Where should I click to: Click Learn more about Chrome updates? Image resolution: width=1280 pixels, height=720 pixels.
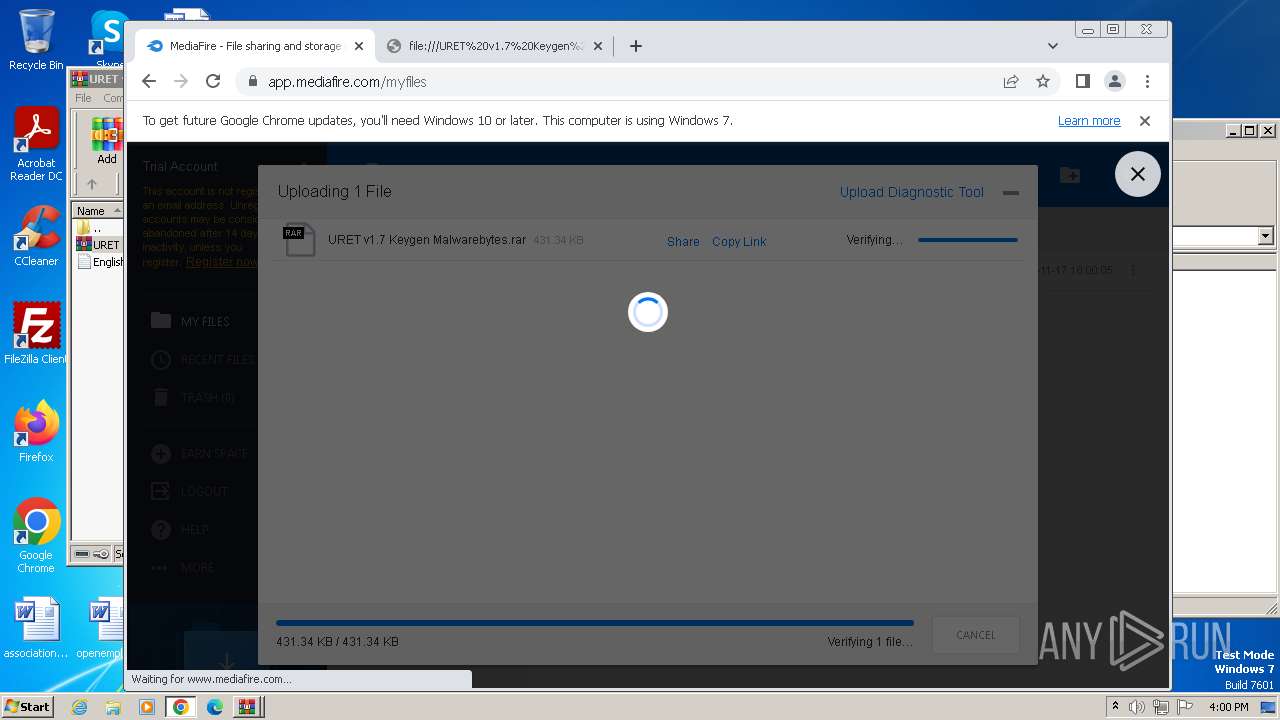1089,121
